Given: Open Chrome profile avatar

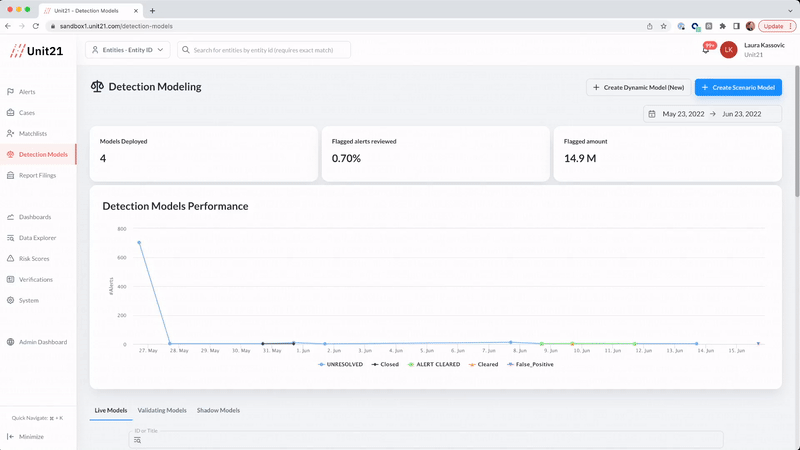Looking at the screenshot, I should [x=750, y=26].
